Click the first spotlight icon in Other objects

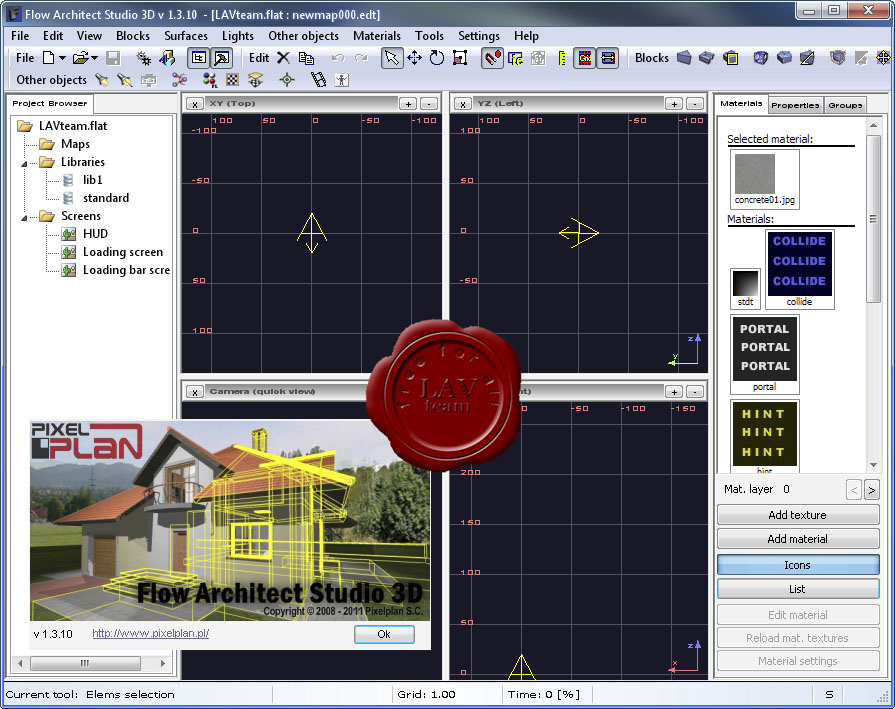(x=102, y=80)
